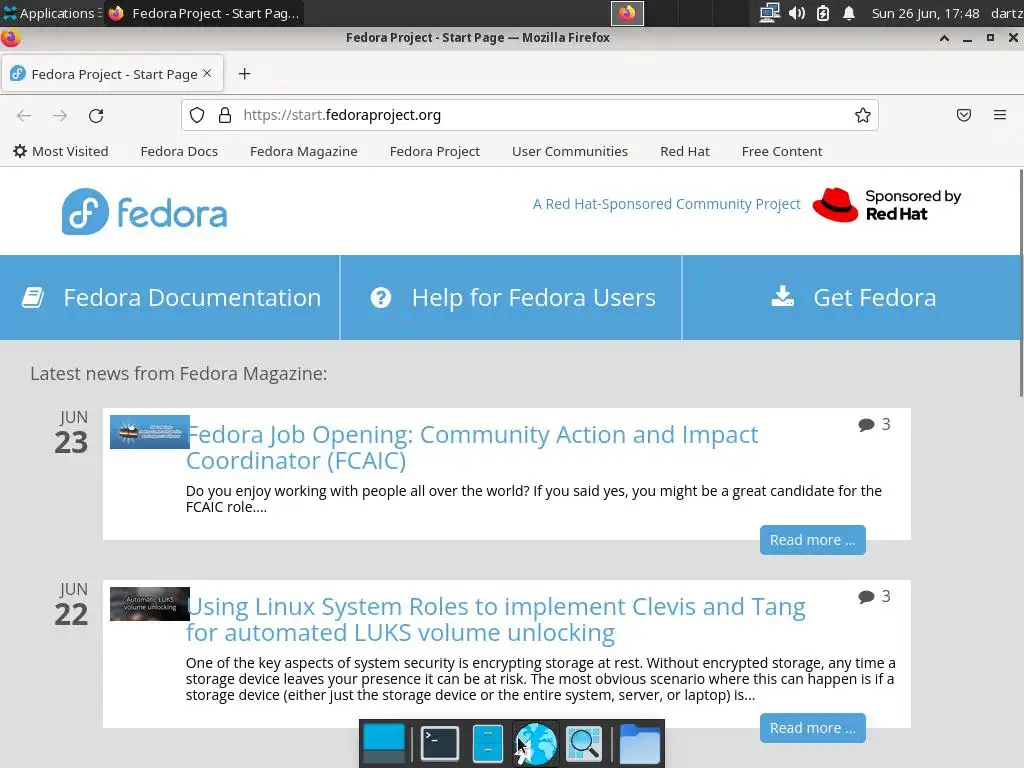Click the Automatic LUKS article thumbnail
This screenshot has height=768, width=1024.
(x=150, y=604)
